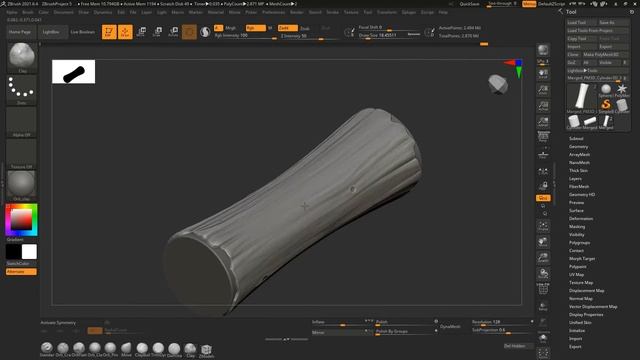Select the Rotate transform icon
The height and width of the screenshot is (360, 640).
(173, 32)
